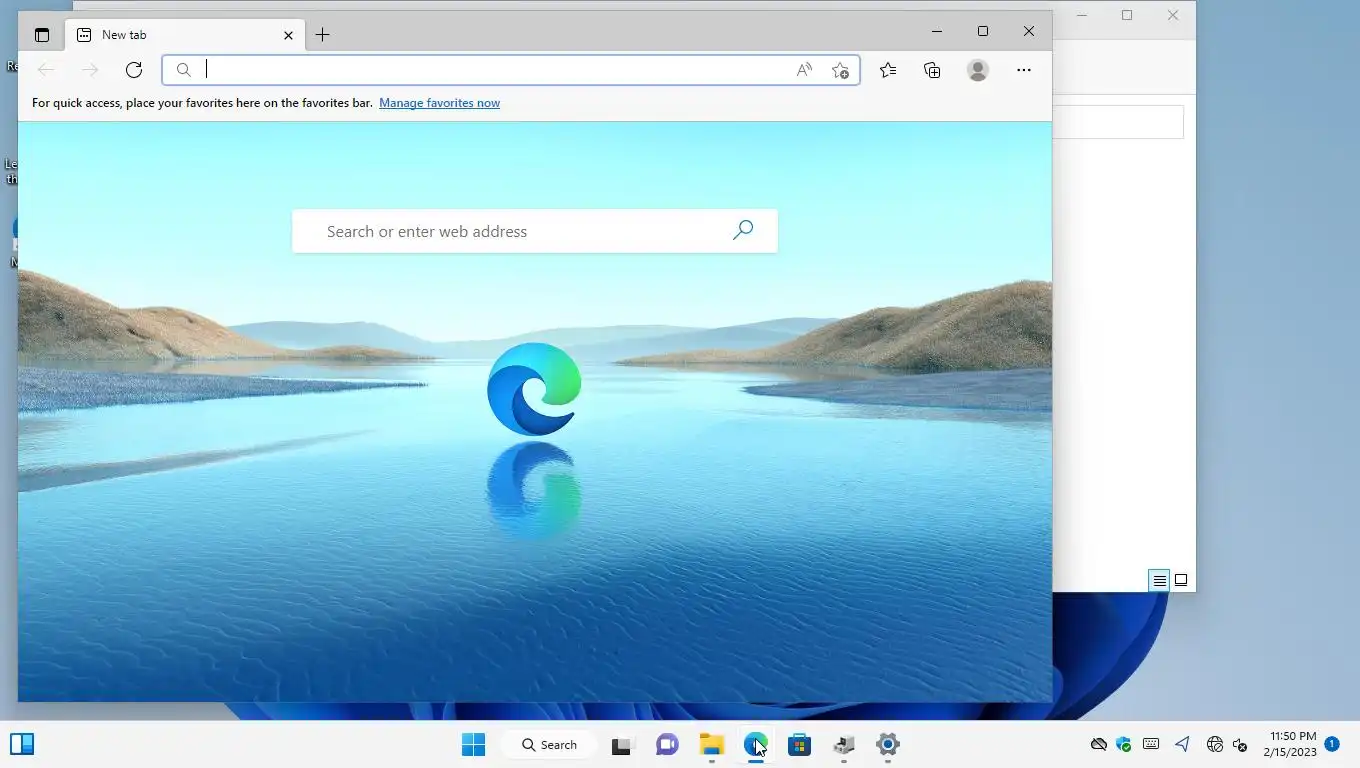
Task: Open the Windows Start menu
Action: tap(474, 744)
